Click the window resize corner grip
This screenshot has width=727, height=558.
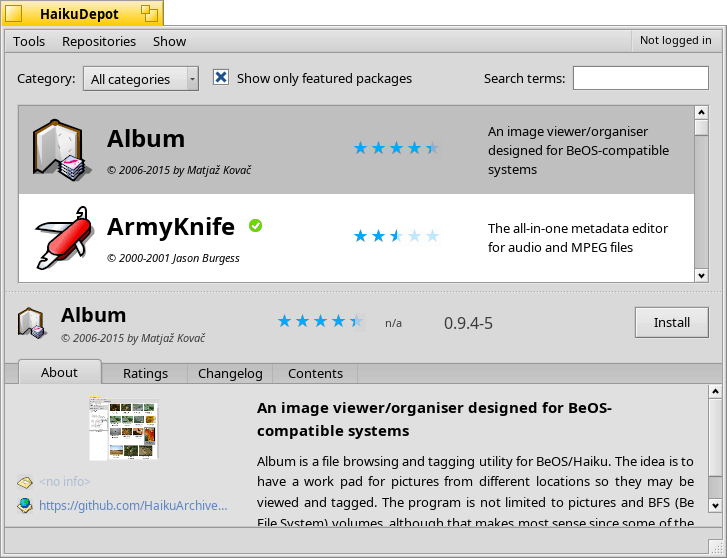716,547
